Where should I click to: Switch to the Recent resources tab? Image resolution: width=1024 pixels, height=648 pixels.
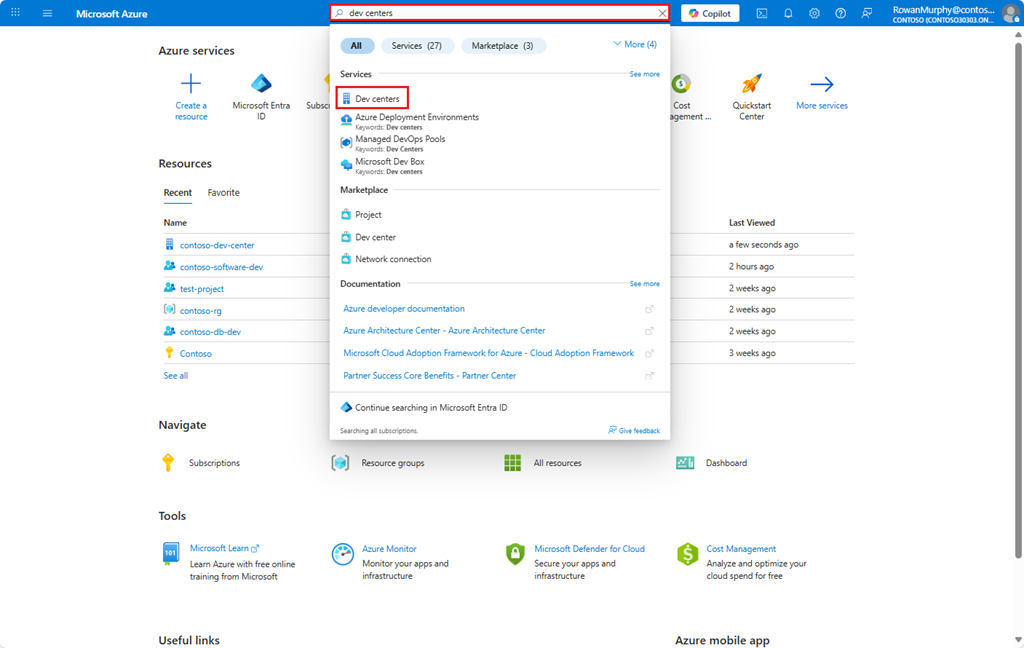tap(178, 193)
